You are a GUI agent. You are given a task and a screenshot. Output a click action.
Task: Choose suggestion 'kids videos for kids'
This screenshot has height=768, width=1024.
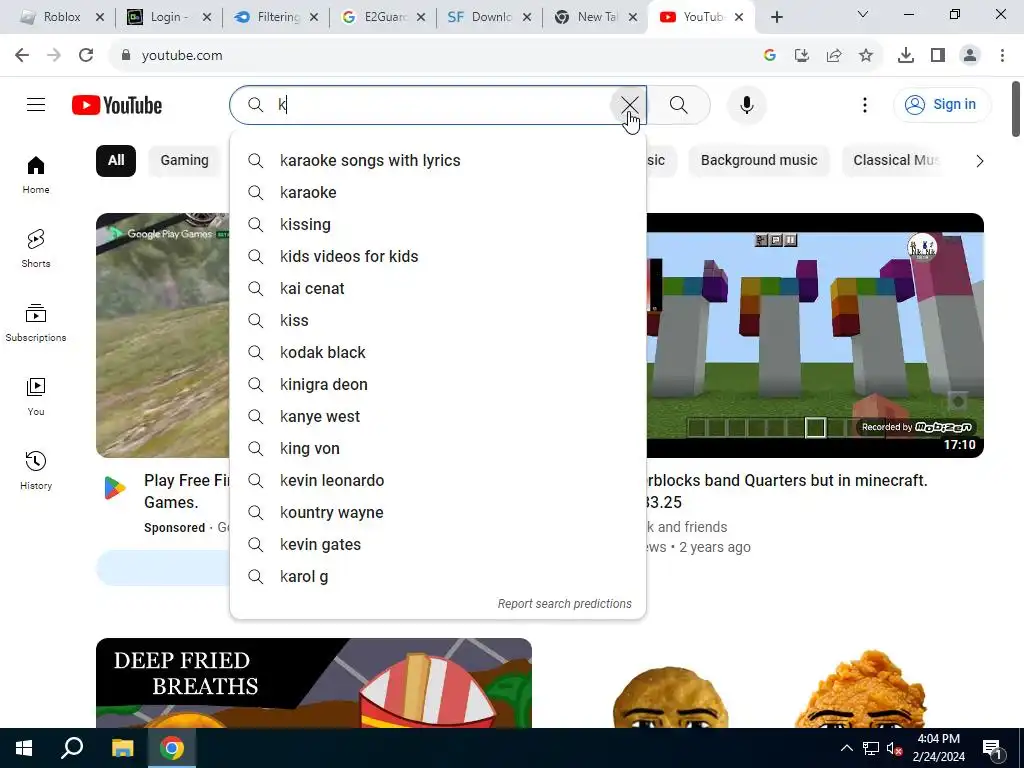(438, 257)
